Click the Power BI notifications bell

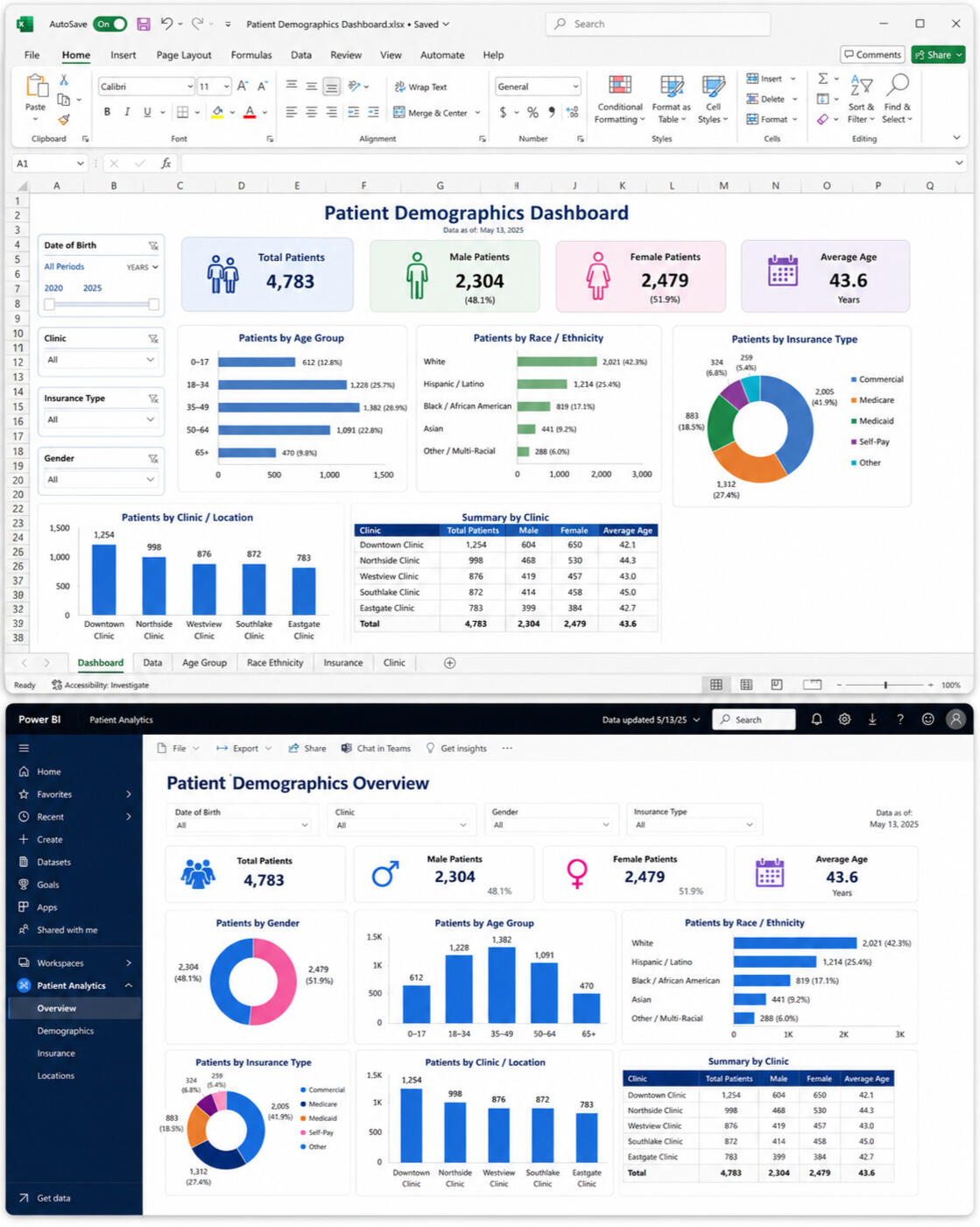(816, 719)
